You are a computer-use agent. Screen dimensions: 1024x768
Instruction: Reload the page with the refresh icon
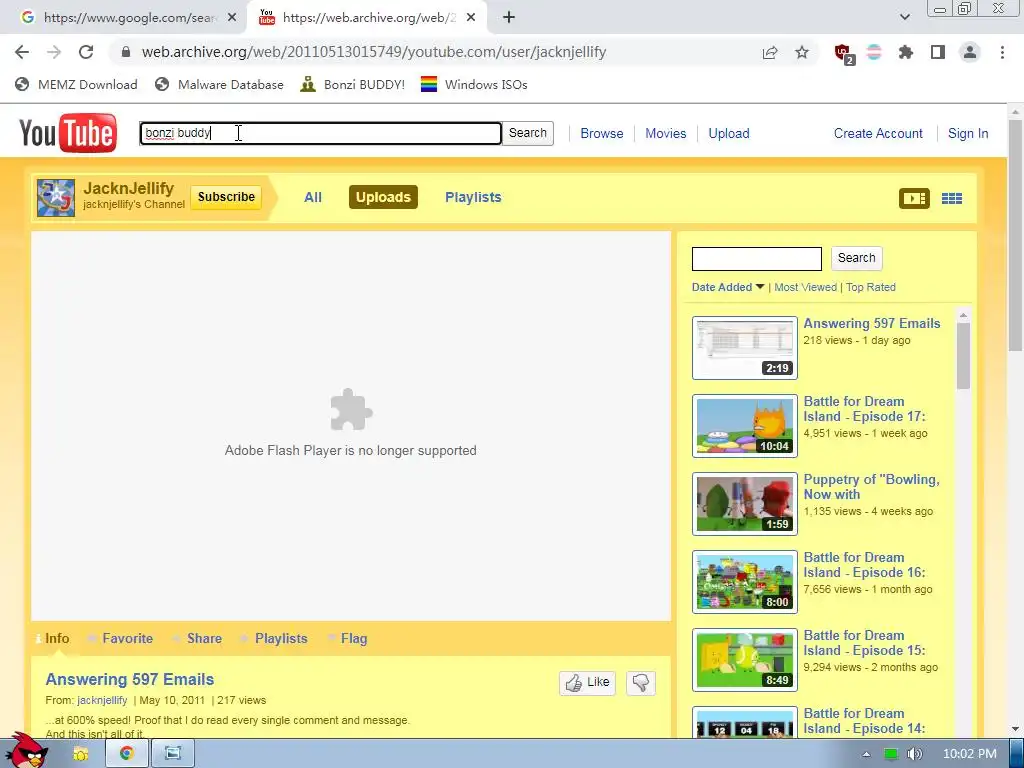(86, 52)
